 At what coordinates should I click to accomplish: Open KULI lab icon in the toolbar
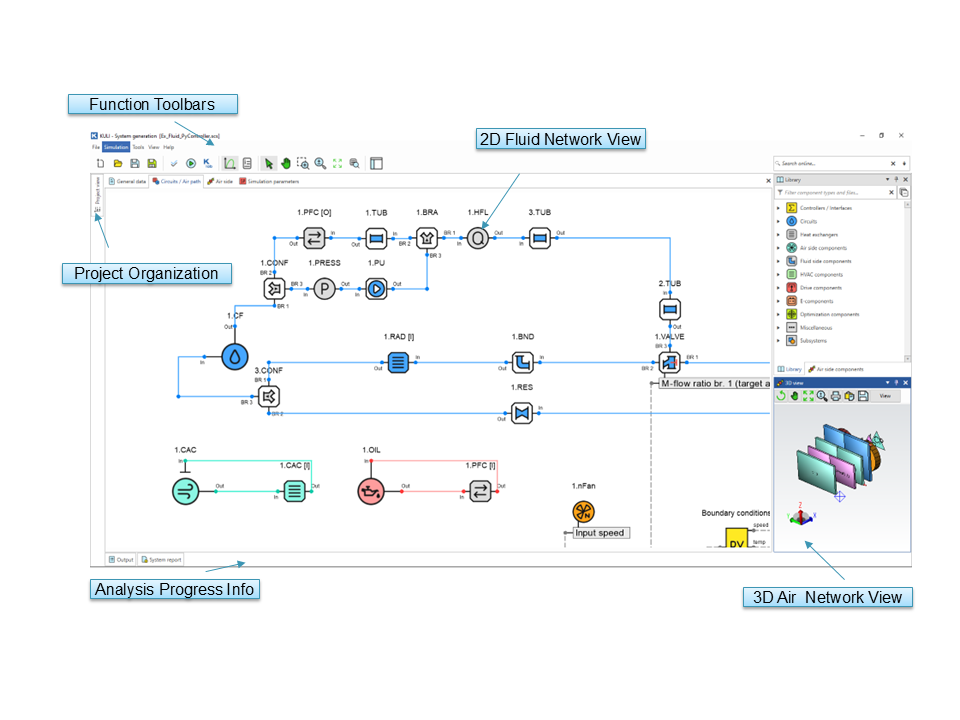[208, 163]
